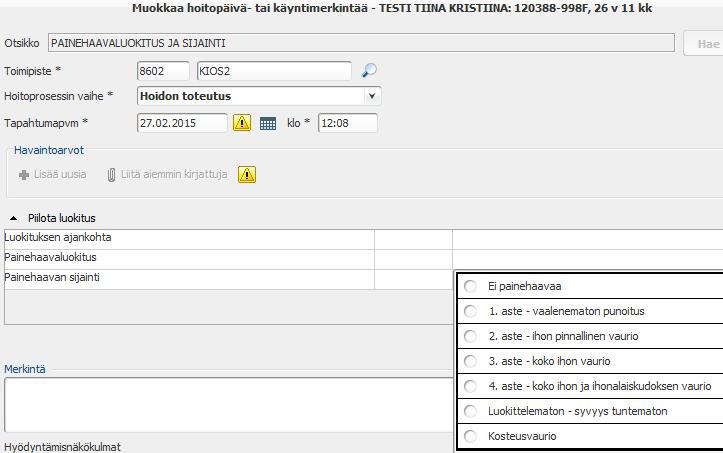Select 4. aste ihonalaiskudoksen vaurio option
Image resolution: width=723 pixels, height=453 pixels.
(x=470, y=386)
